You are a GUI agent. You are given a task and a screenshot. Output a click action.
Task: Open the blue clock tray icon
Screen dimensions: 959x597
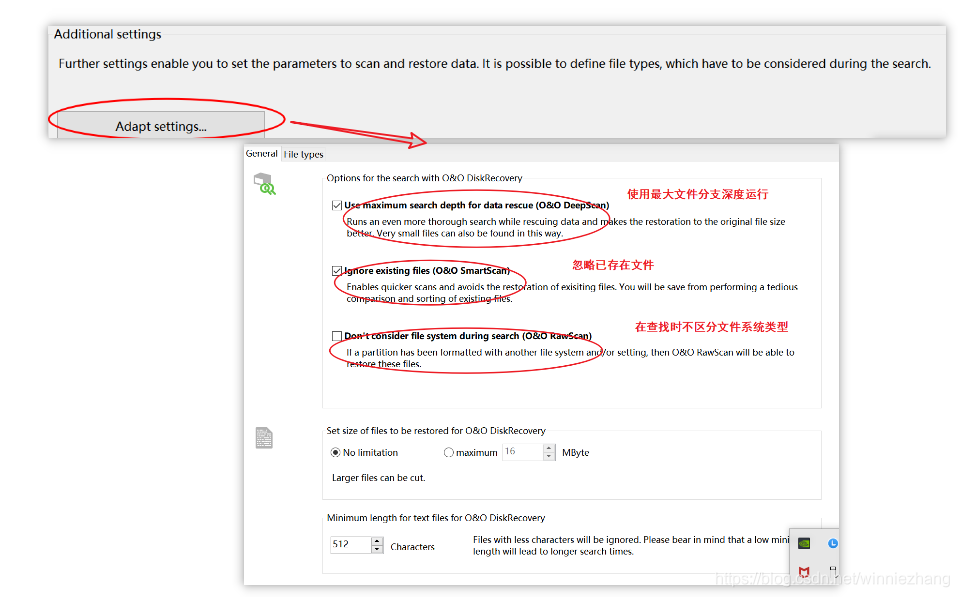click(833, 543)
